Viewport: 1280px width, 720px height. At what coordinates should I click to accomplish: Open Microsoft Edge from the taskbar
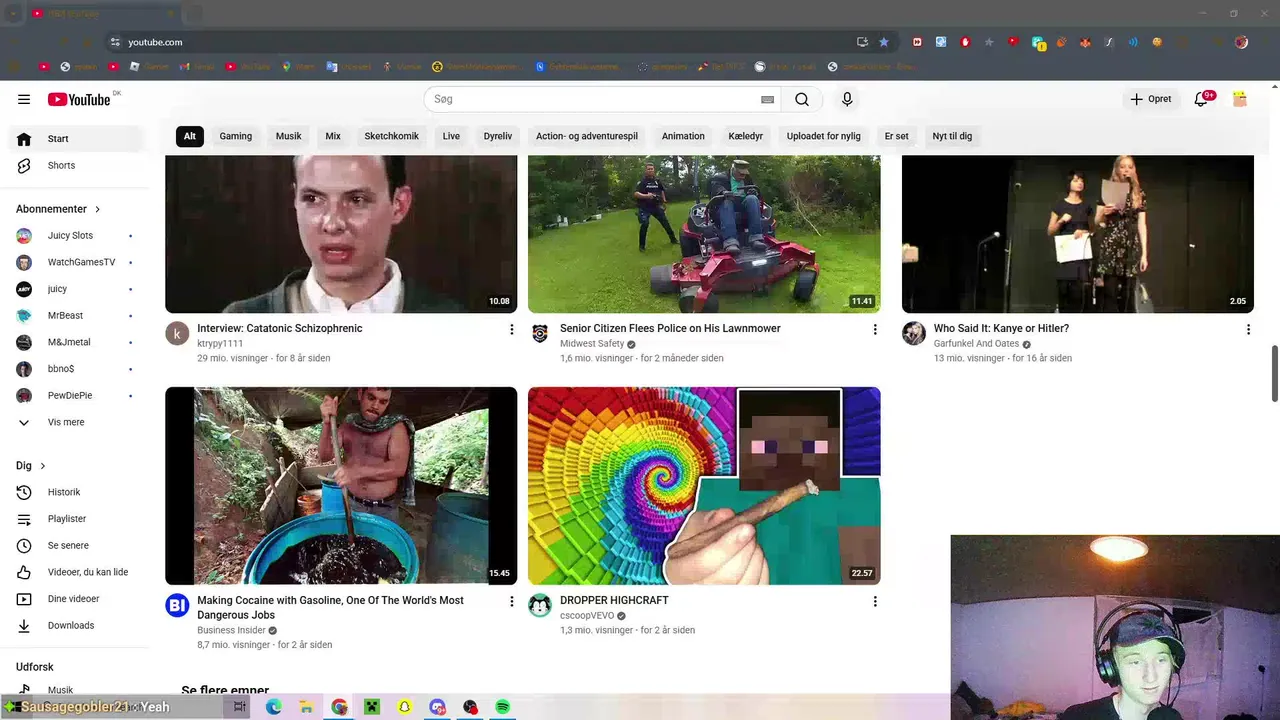click(x=273, y=707)
